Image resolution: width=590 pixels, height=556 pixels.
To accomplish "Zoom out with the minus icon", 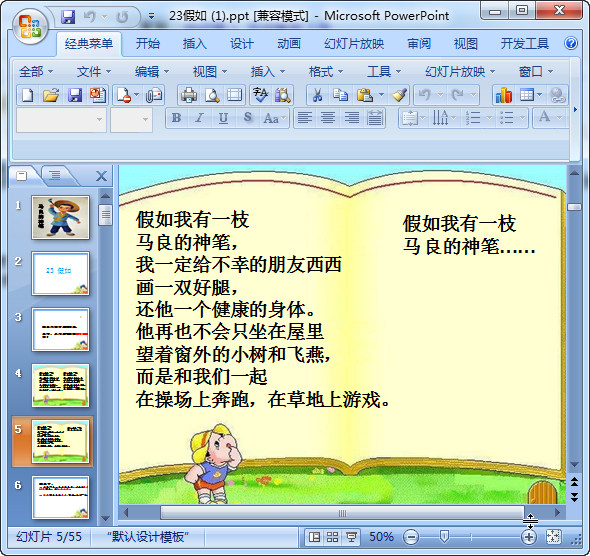I will [x=411, y=537].
